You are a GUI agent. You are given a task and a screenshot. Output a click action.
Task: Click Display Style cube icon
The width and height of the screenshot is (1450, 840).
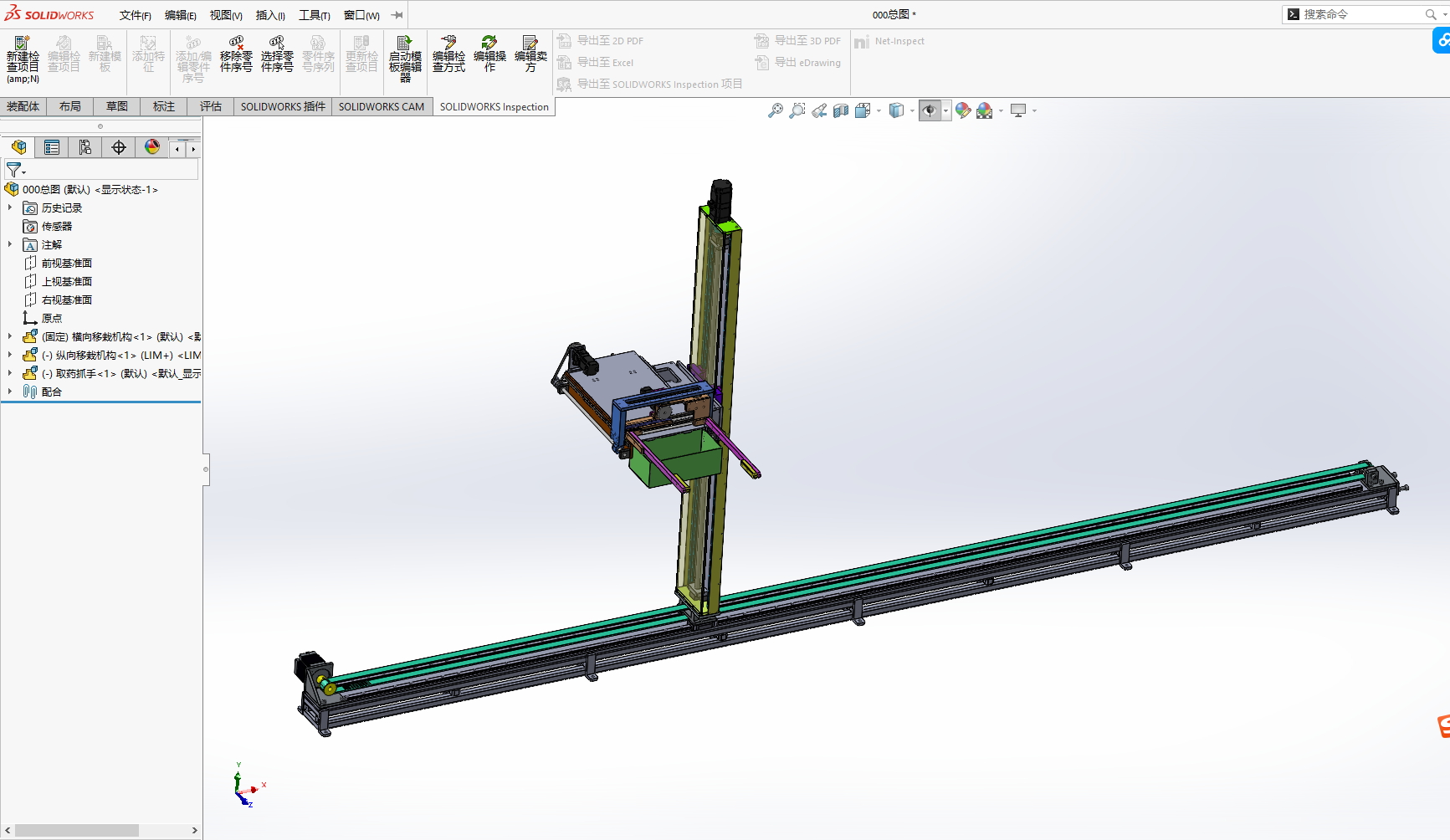[x=896, y=110]
